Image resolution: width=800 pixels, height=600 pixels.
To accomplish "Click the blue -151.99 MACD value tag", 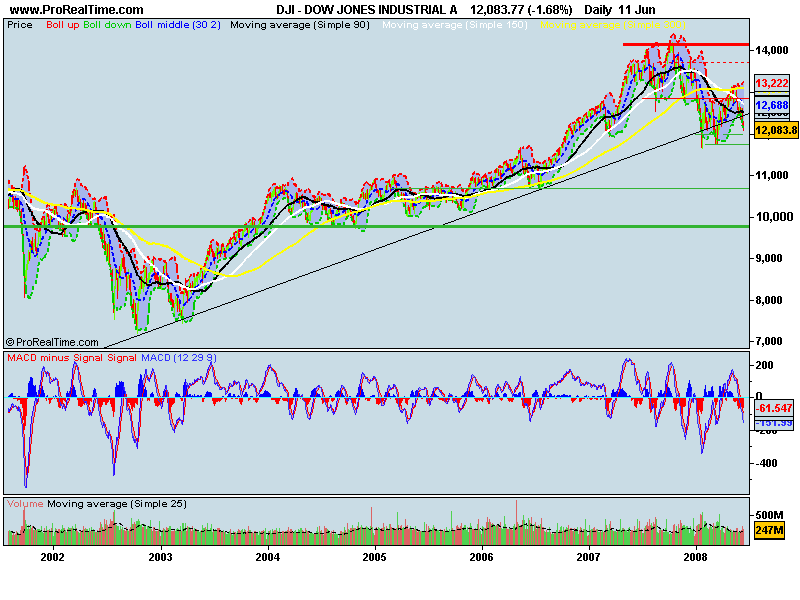I will coord(774,423).
